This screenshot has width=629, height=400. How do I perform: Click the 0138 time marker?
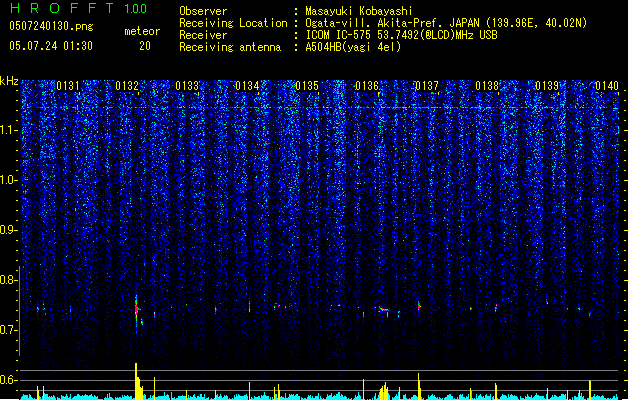(487, 86)
